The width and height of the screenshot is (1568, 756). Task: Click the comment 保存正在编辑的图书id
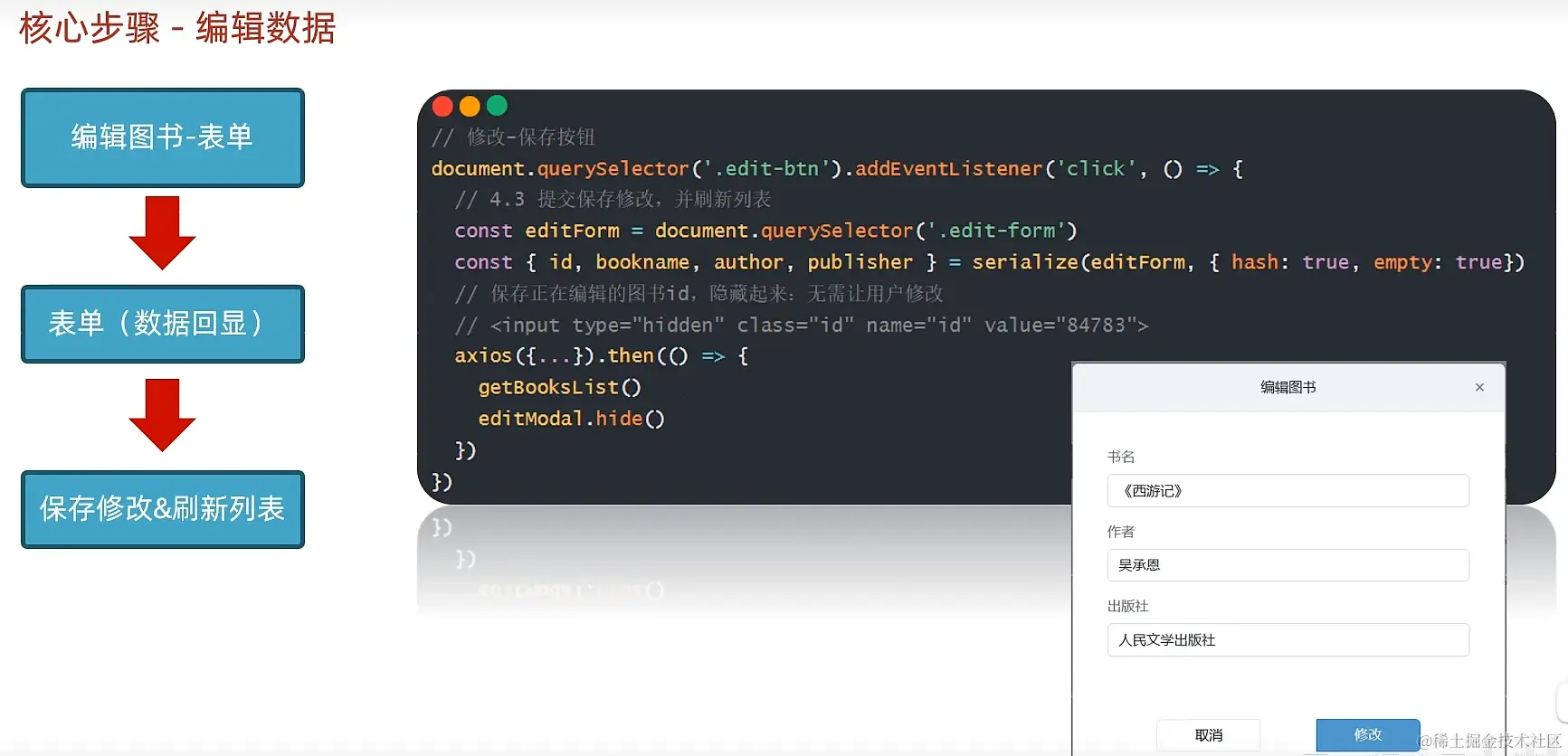[x=698, y=294]
